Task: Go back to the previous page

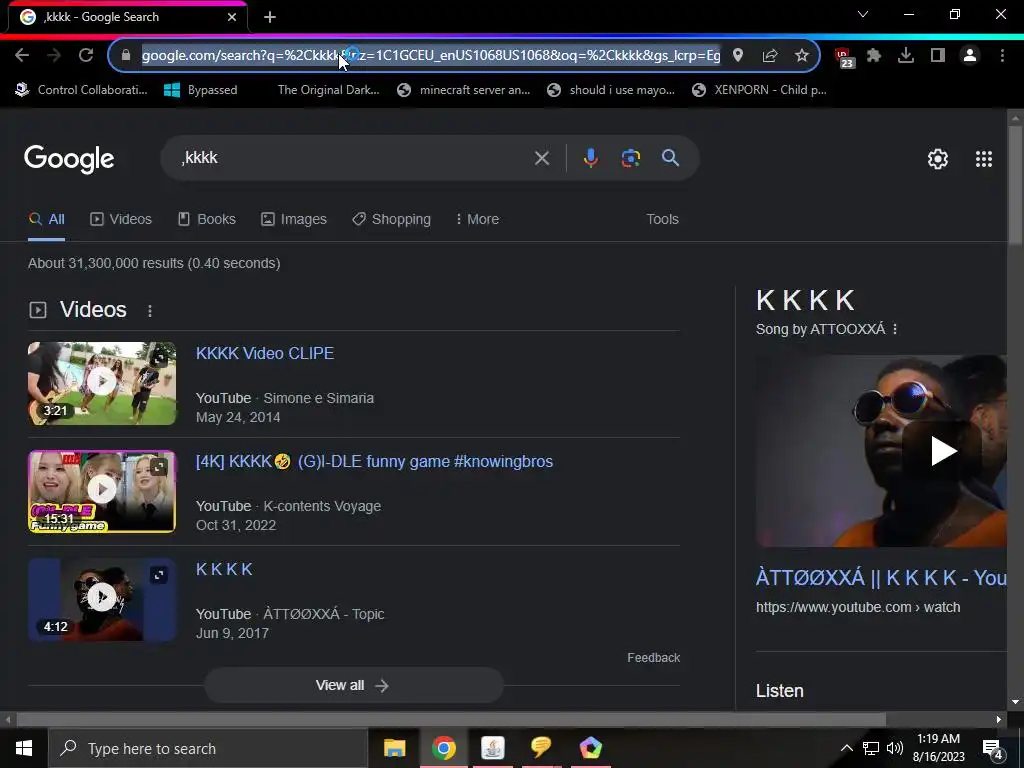Action: coord(22,56)
